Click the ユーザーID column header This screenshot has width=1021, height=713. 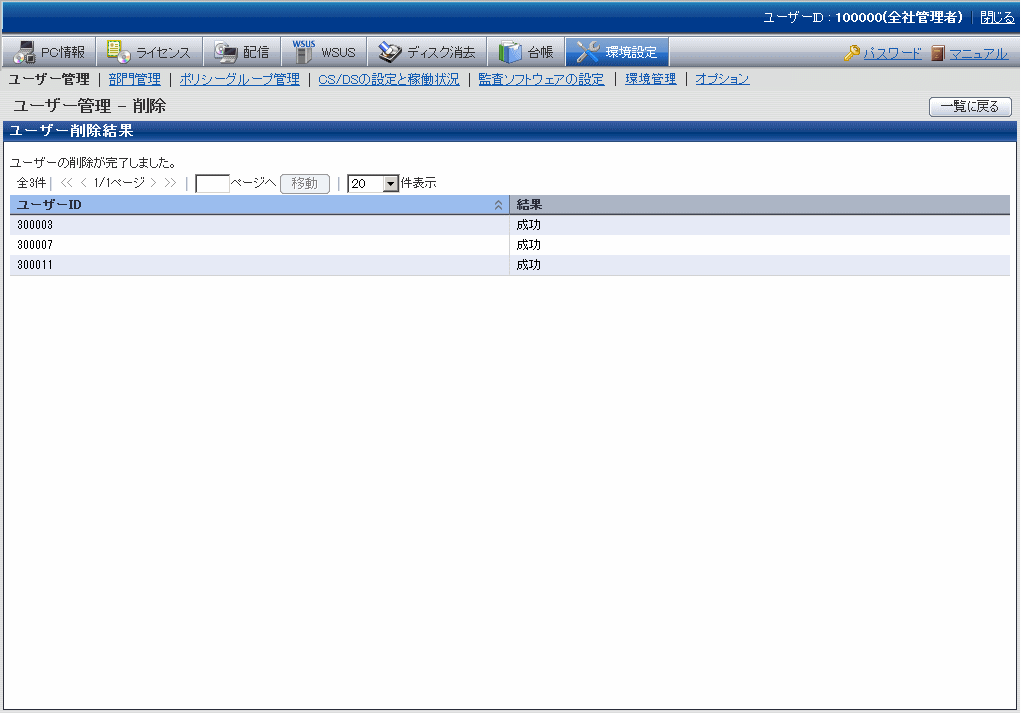259,205
